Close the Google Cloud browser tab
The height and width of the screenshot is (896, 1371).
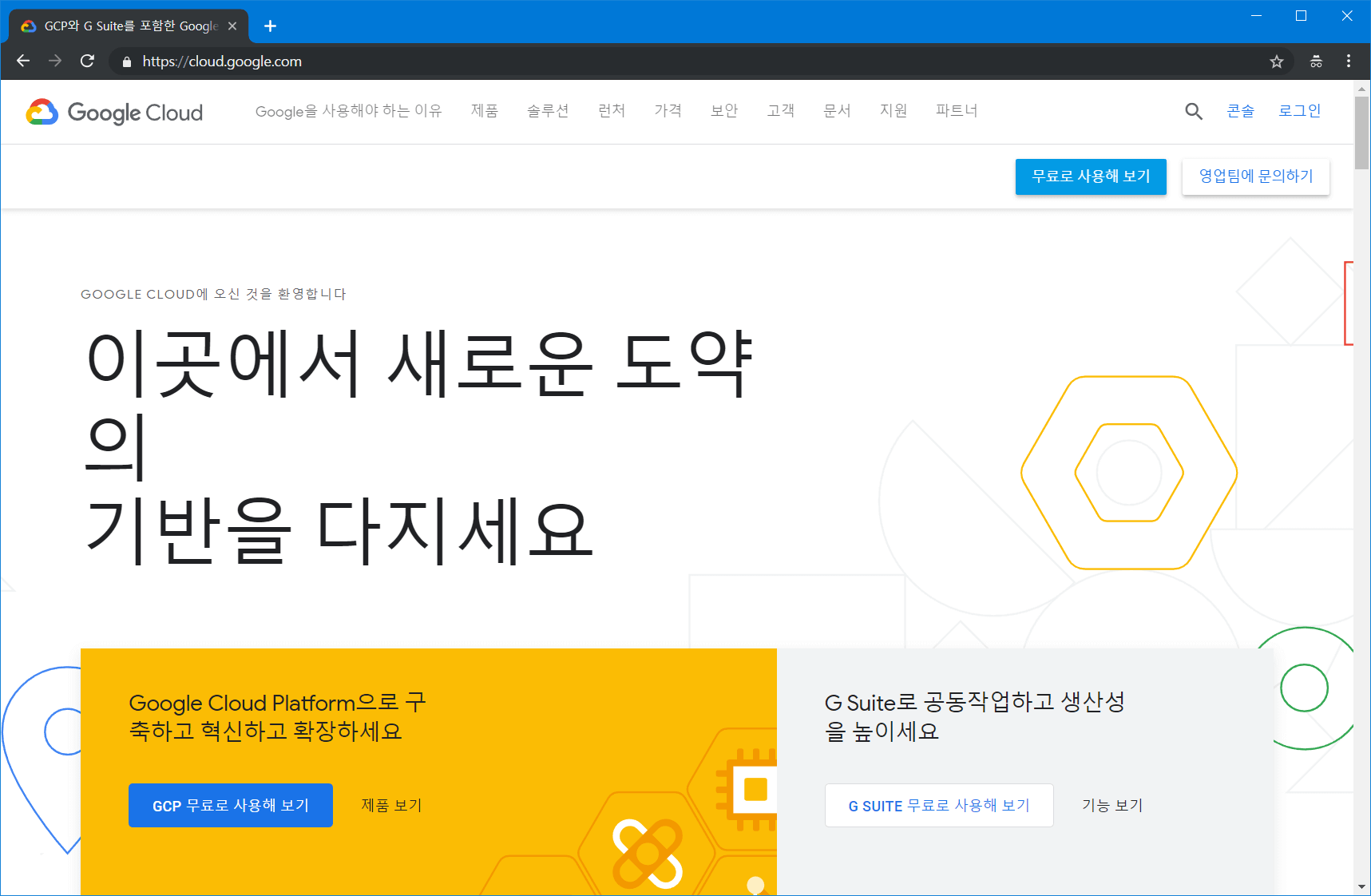(232, 26)
